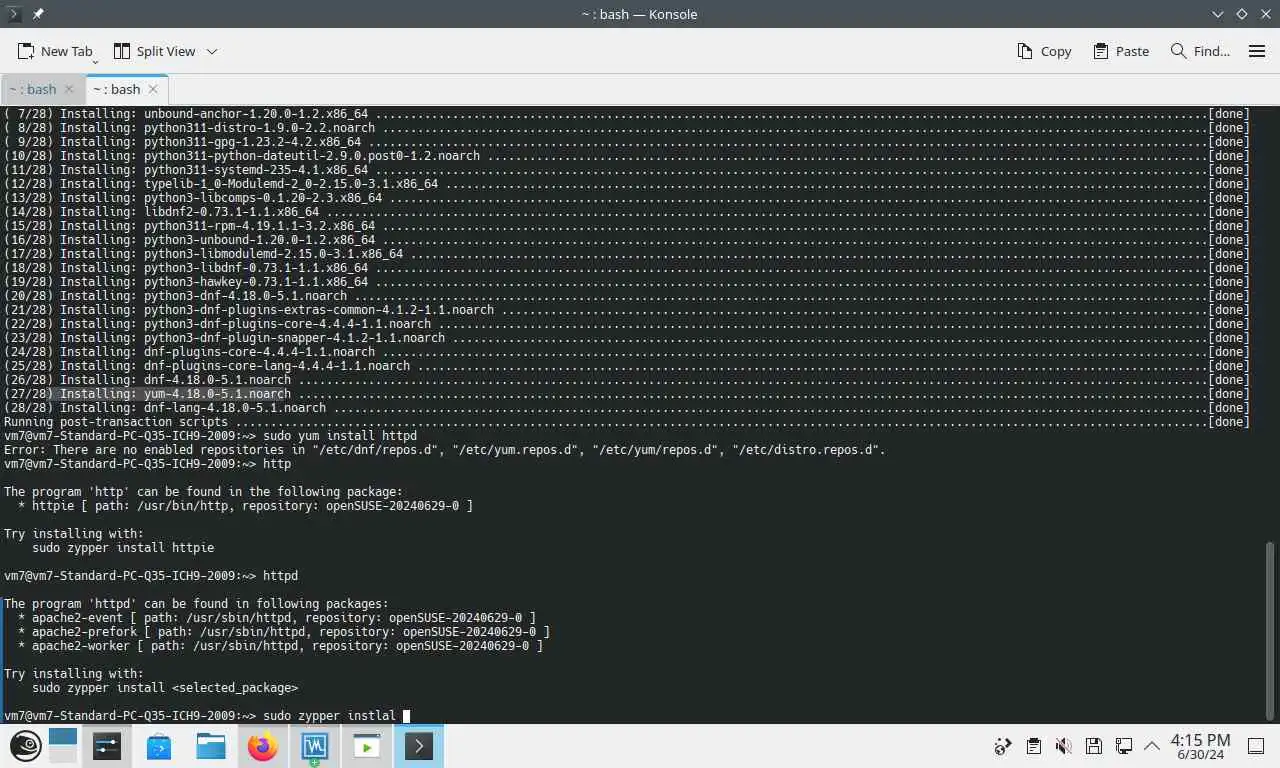The height and width of the screenshot is (768, 1280).
Task: Open the Find search tool
Action: (x=1200, y=51)
